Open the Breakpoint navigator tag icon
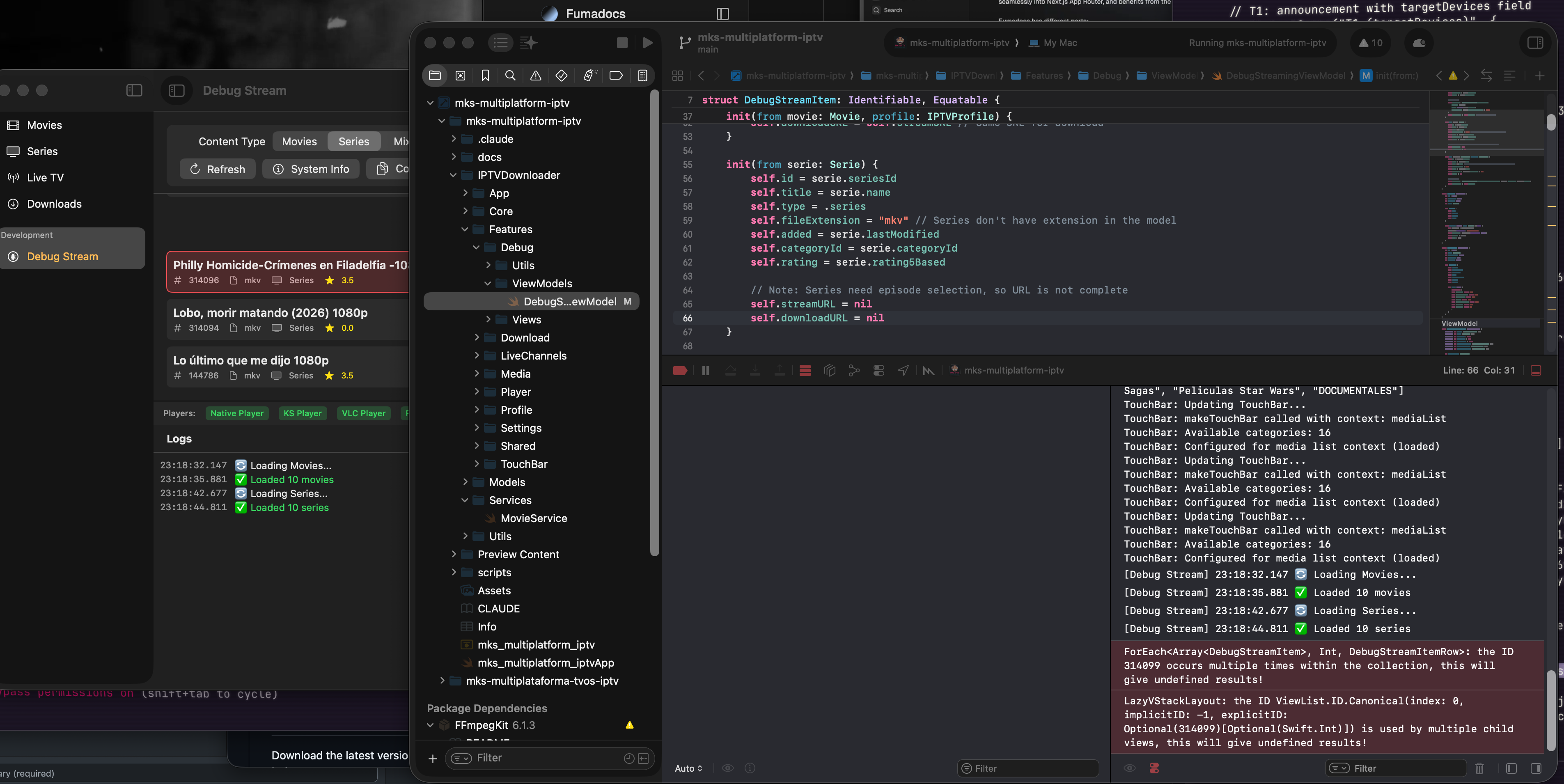The width and height of the screenshot is (1564, 784). (616, 75)
